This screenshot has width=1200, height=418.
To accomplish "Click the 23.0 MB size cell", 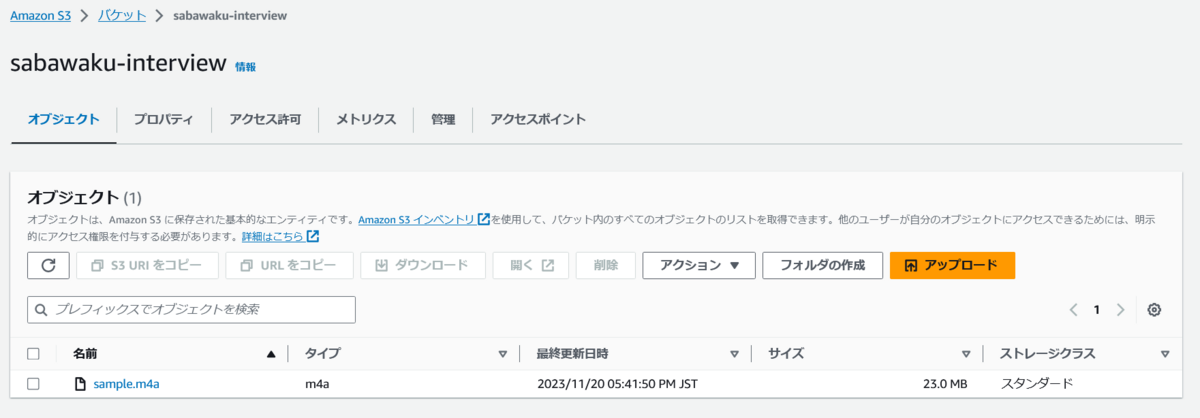I will pyautogui.click(x=944, y=383).
